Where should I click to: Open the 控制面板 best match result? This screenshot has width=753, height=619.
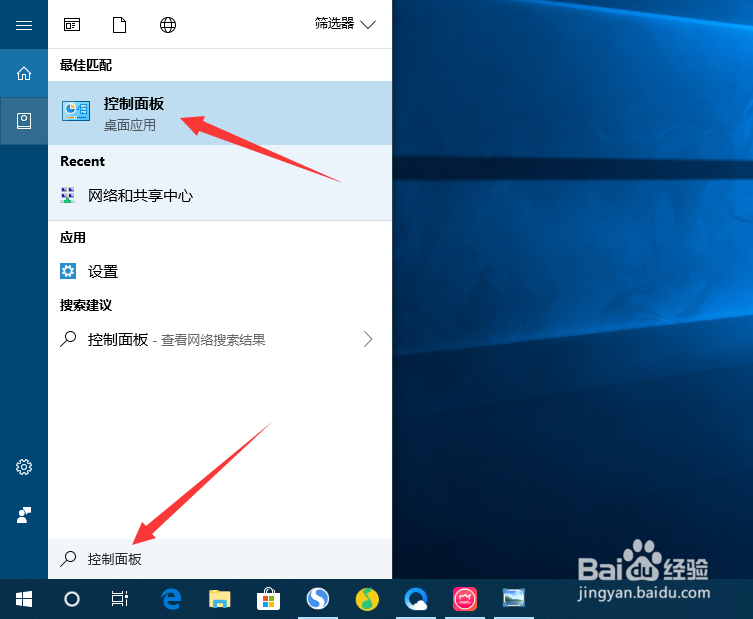220,113
